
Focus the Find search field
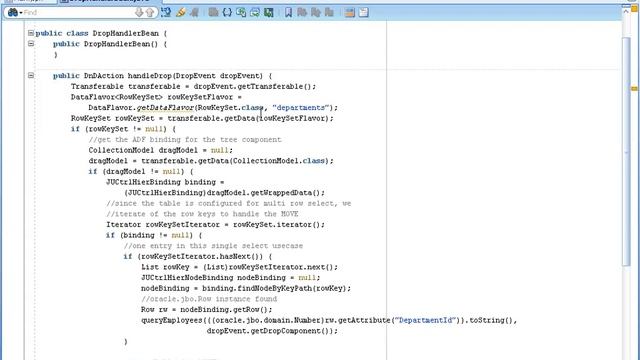(78, 13)
